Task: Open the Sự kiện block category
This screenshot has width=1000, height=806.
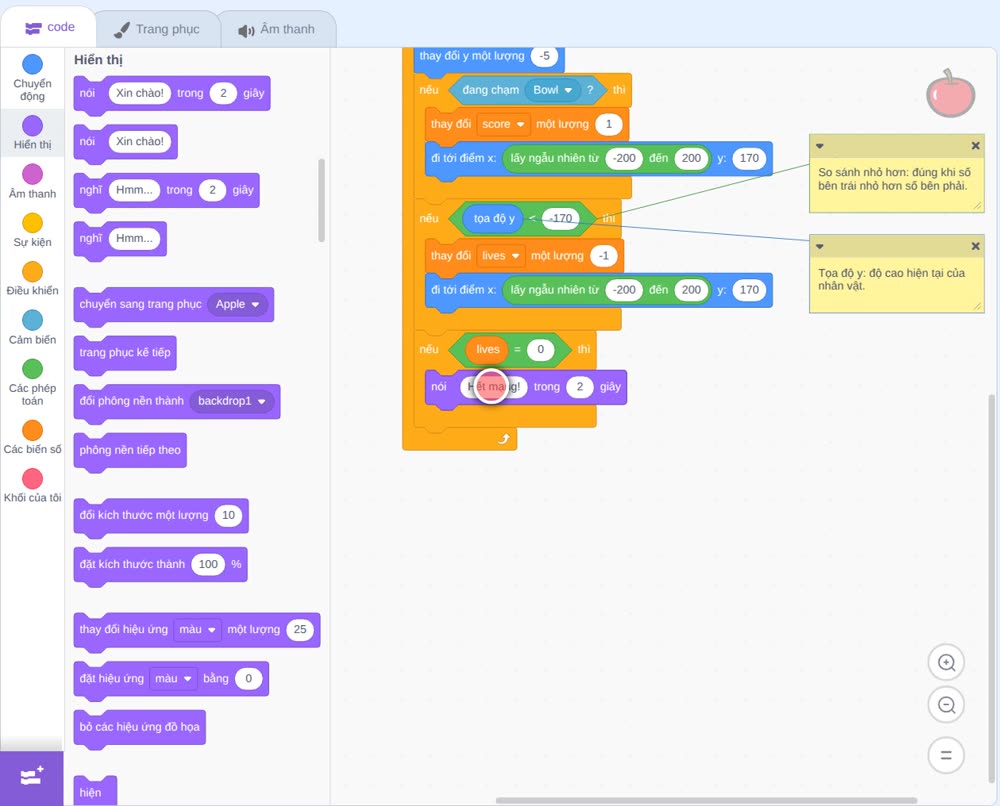Action: click(33, 230)
